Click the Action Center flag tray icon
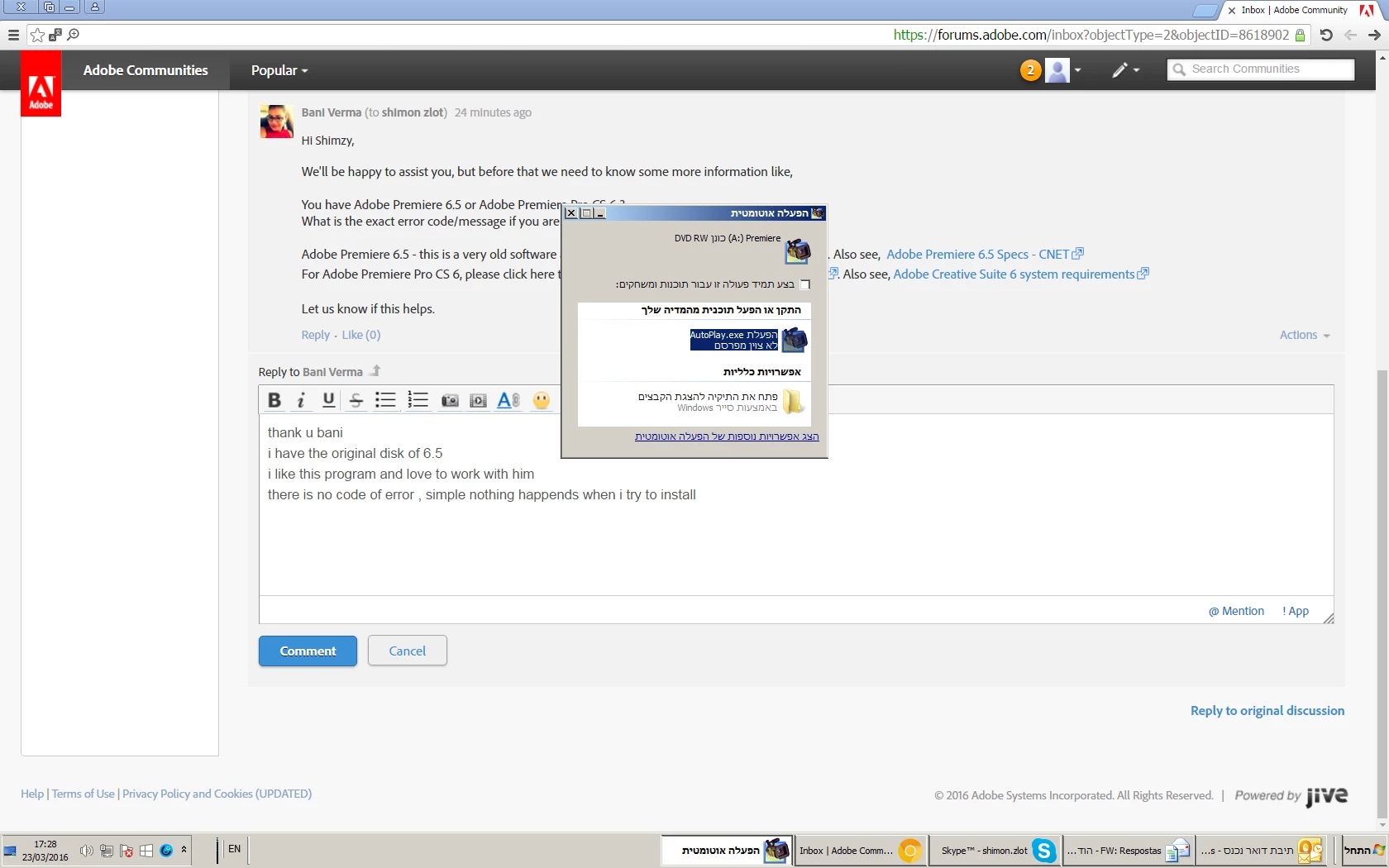 point(126,851)
